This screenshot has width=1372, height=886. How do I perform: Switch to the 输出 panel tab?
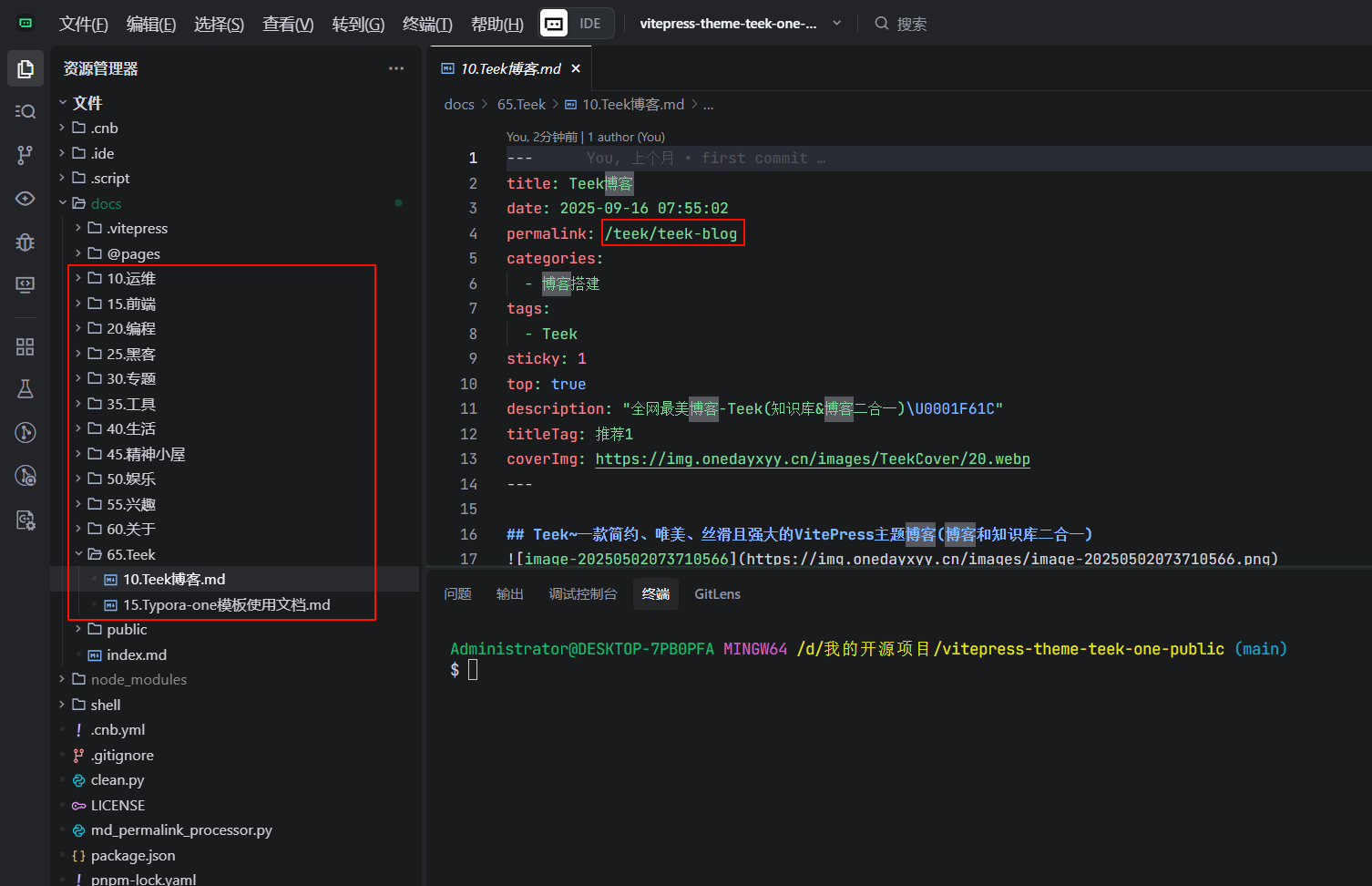pos(509,594)
